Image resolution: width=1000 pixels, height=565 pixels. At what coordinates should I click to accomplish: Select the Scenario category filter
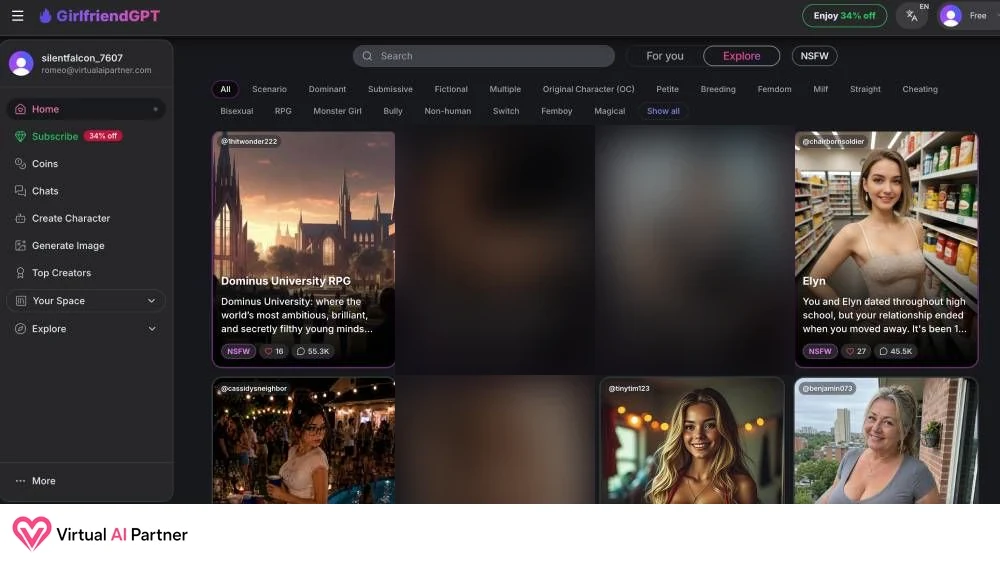click(x=269, y=89)
